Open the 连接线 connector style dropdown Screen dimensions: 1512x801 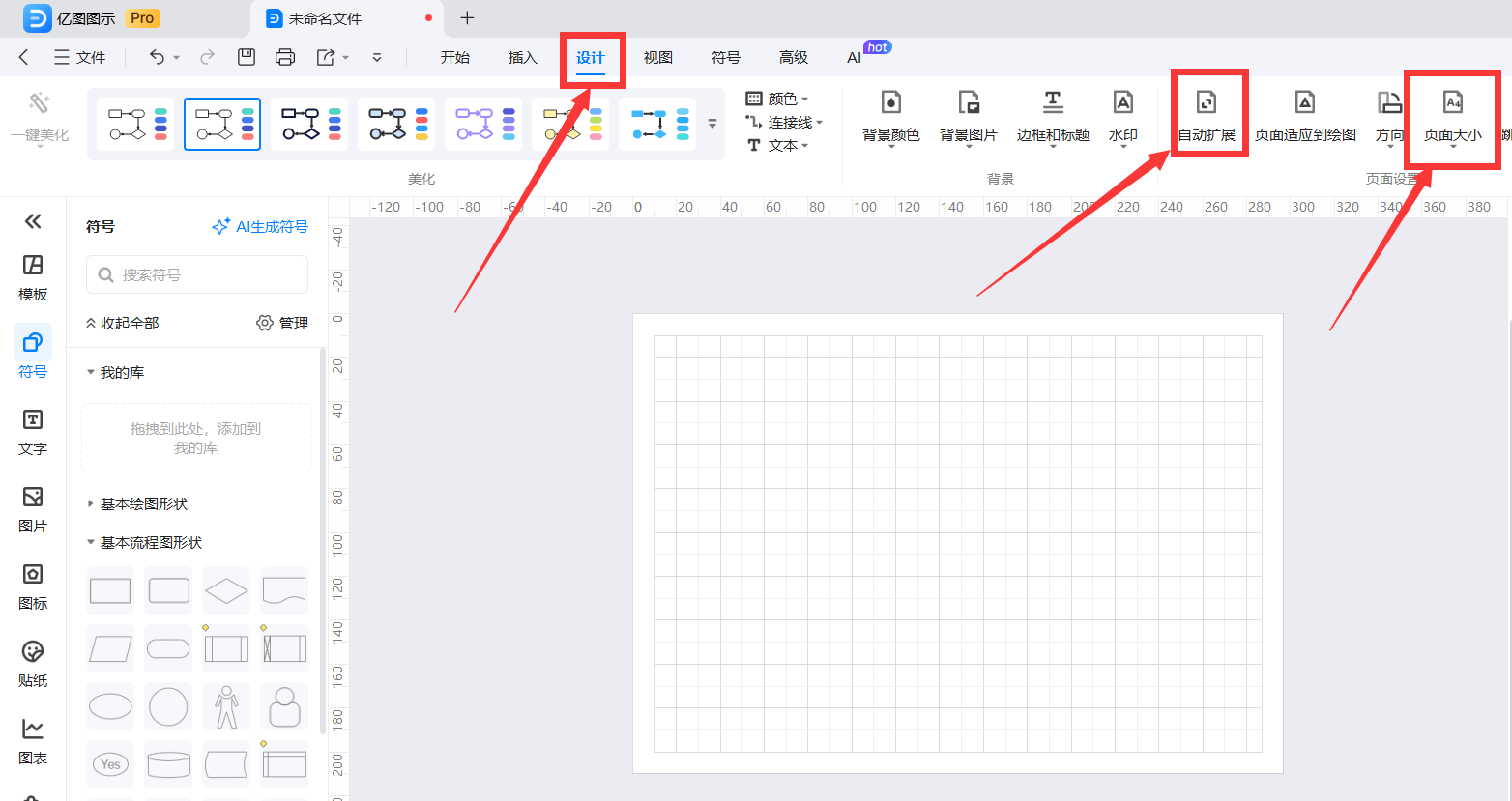[x=791, y=122]
